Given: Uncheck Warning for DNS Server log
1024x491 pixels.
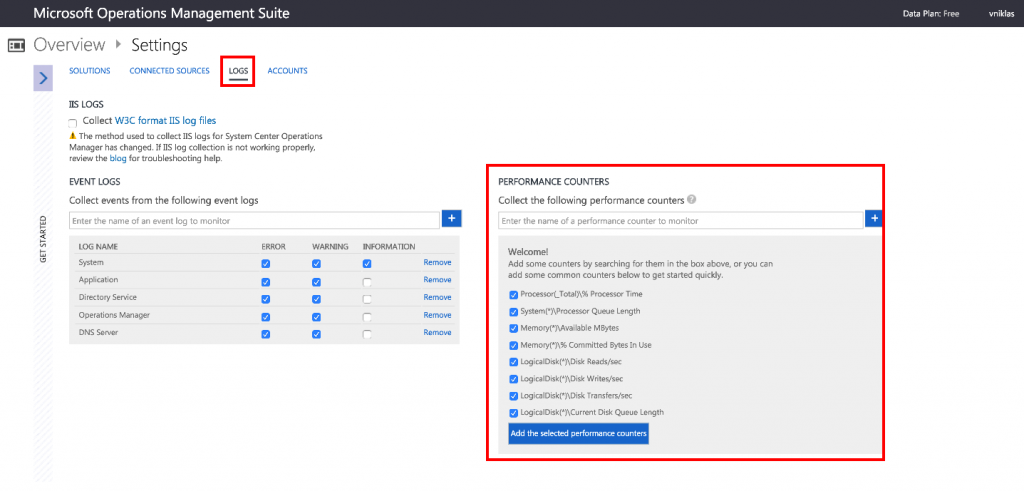Looking at the screenshot, I should 316,334.
